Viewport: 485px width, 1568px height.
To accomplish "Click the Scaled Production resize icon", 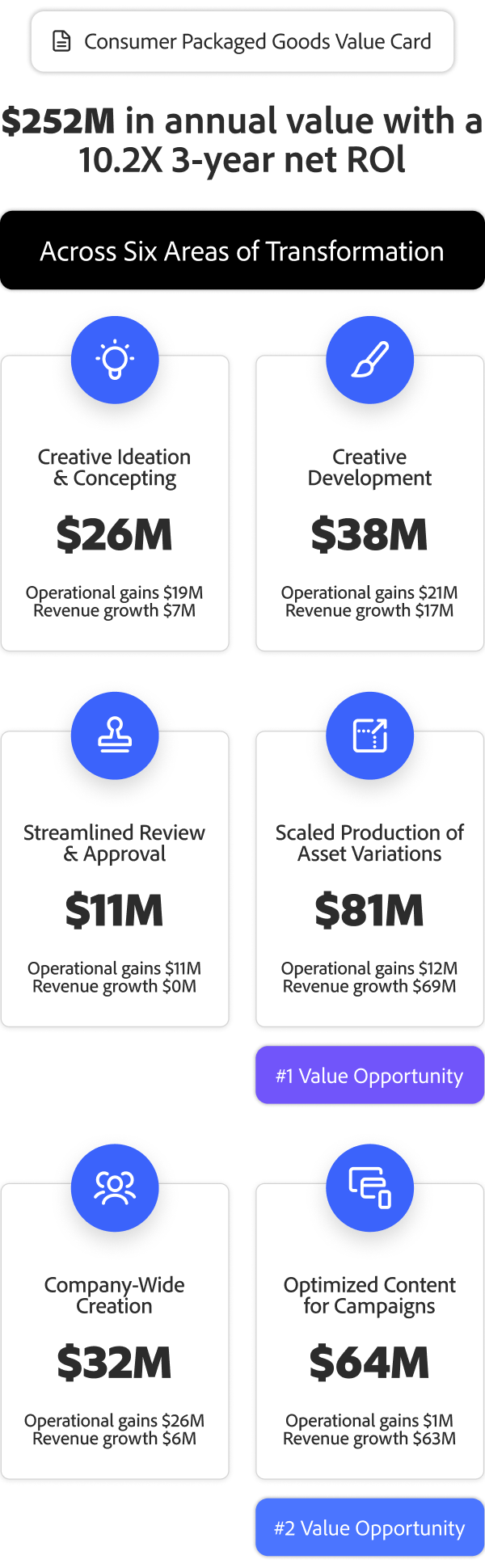I will [369, 736].
